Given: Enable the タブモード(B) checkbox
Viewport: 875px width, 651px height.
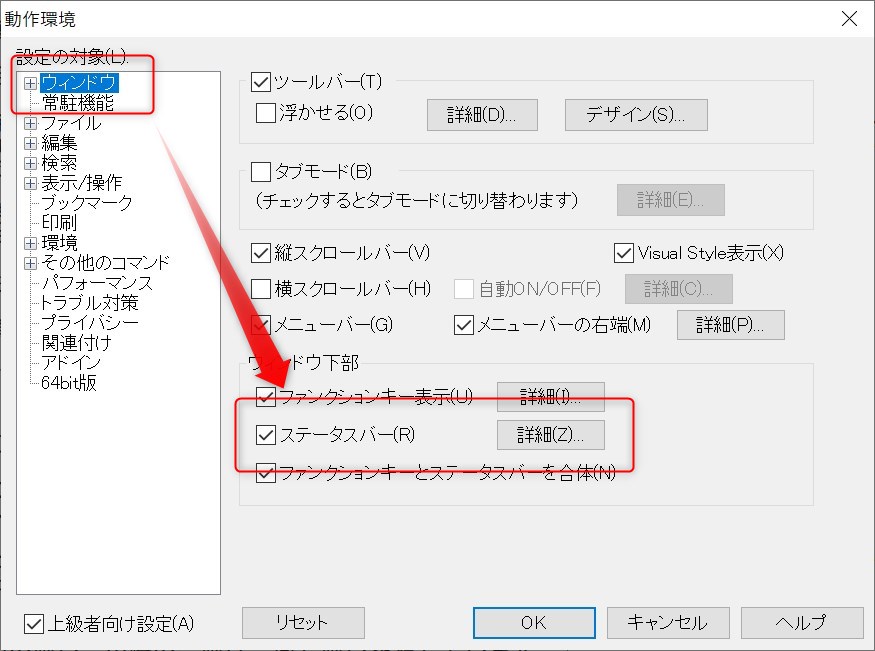Looking at the screenshot, I should point(261,172).
